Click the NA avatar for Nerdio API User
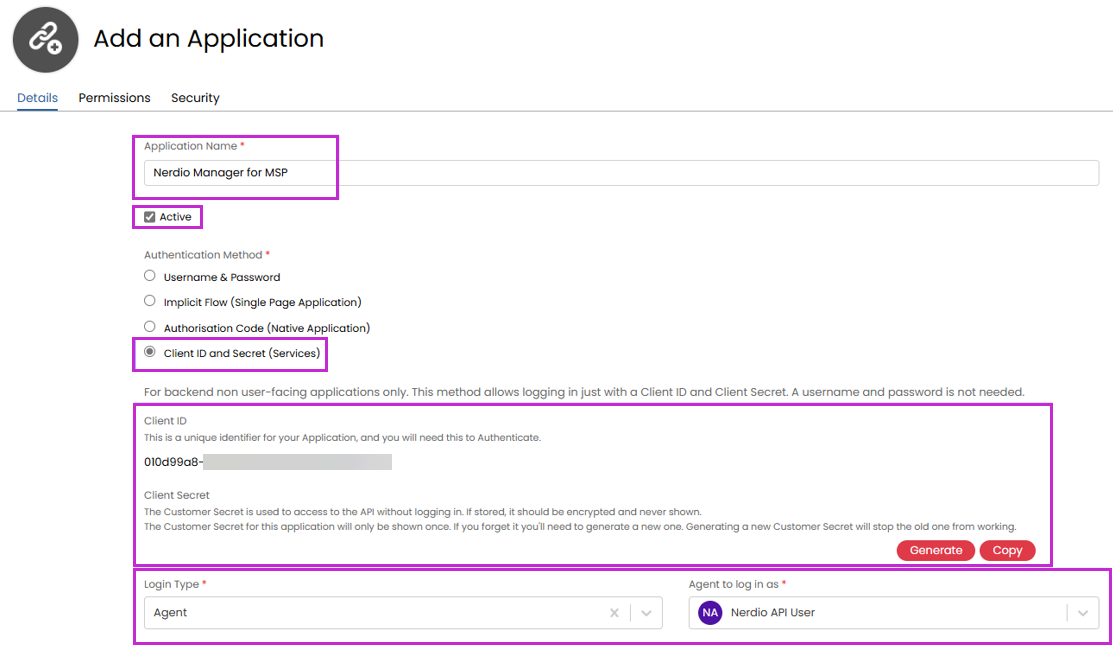 coord(710,612)
